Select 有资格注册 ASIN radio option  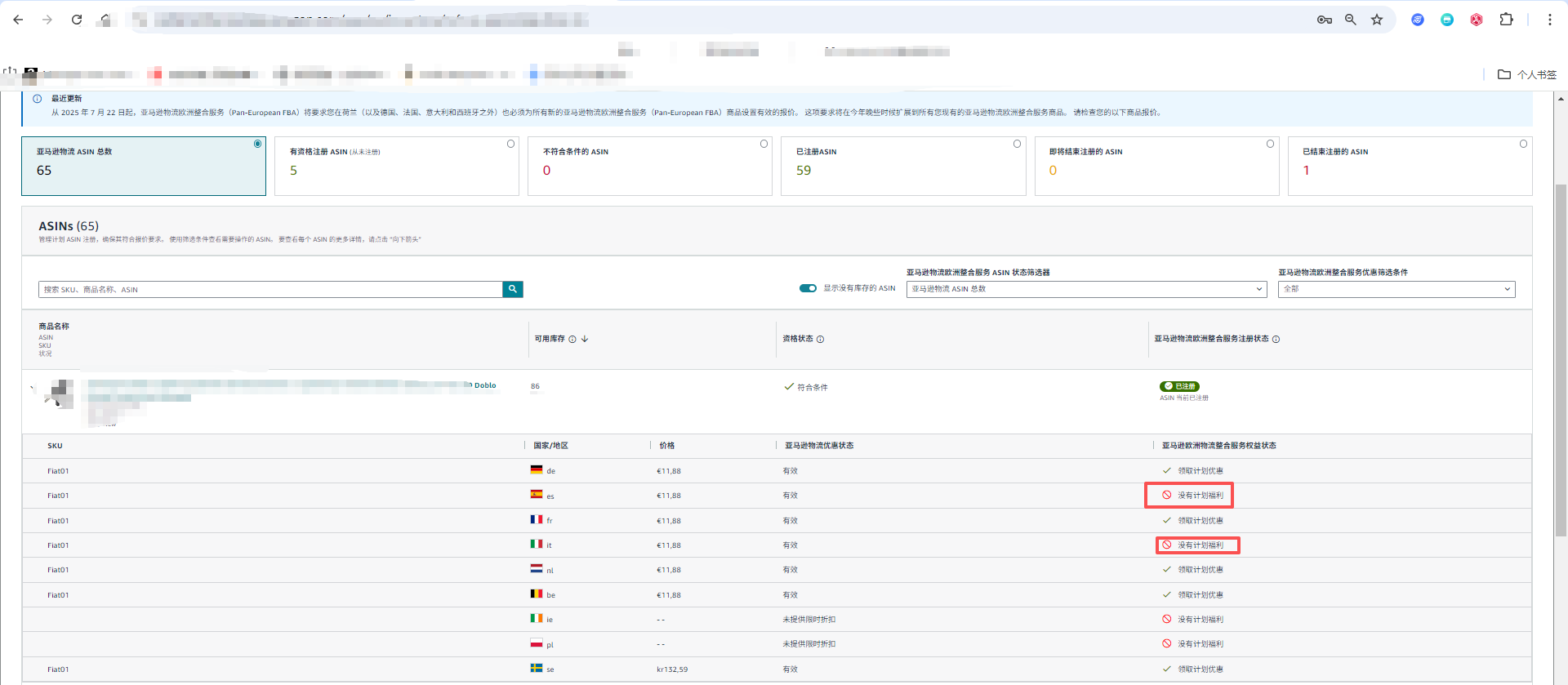[510, 144]
